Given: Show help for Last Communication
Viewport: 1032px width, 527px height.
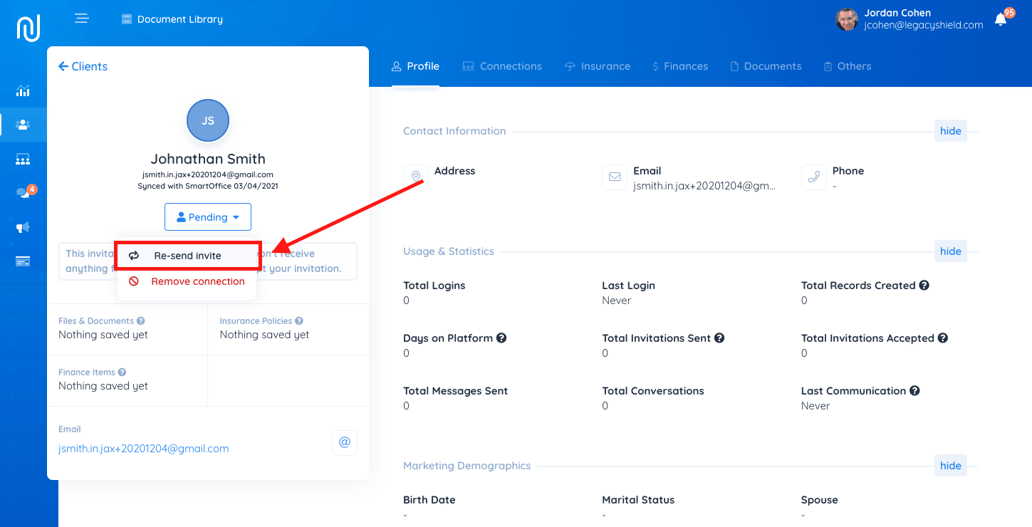Looking at the screenshot, I should [x=914, y=391].
